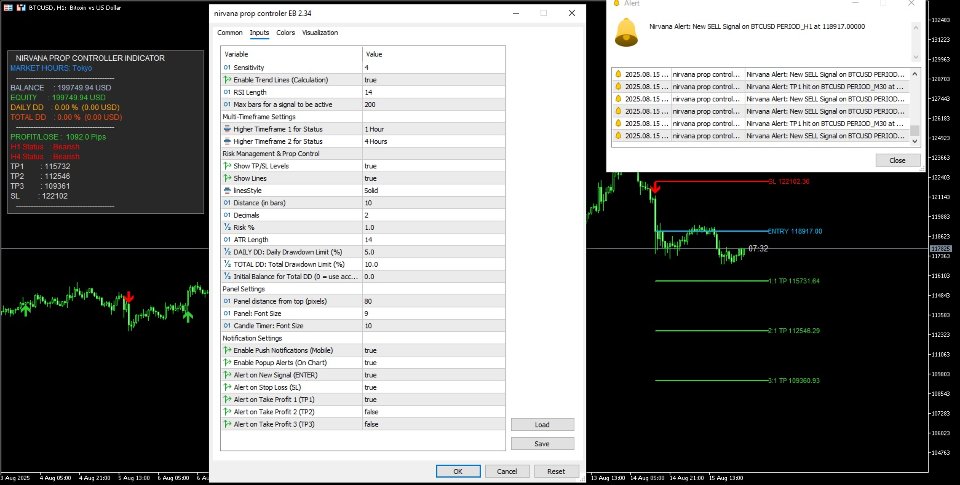Click the integer icon beside Sensitivity
Image resolution: width=960 pixels, height=485 pixels.
(227, 67)
